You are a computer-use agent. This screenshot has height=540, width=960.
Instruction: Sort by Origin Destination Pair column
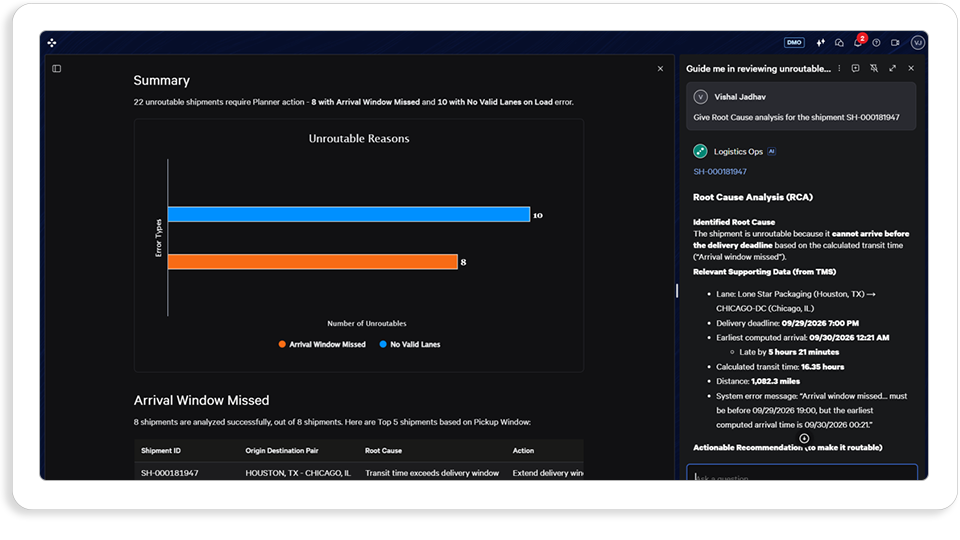tap(282, 451)
